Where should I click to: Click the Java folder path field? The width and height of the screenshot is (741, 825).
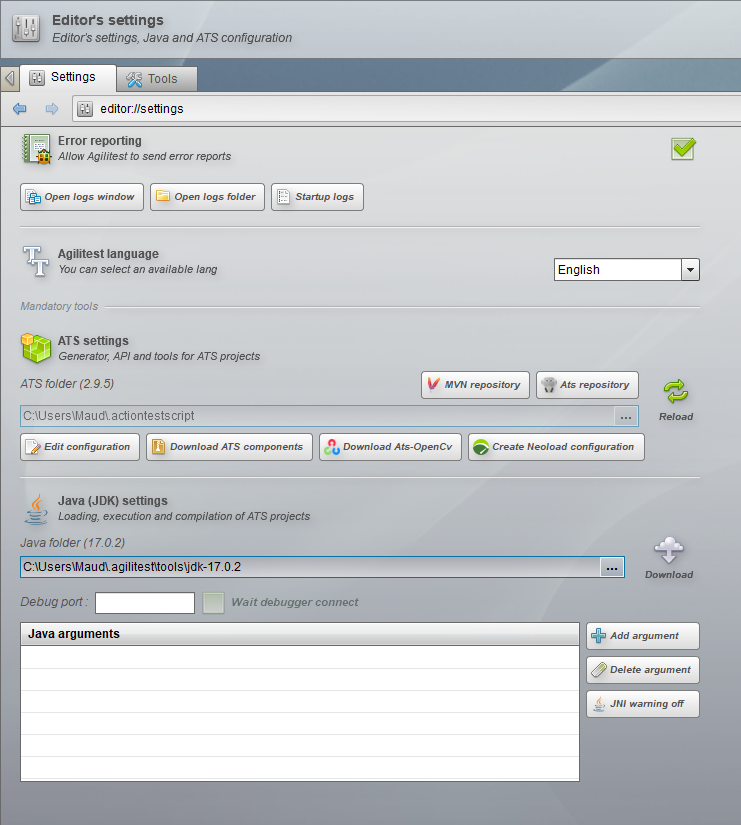pyautogui.click(x=311, y=567)
